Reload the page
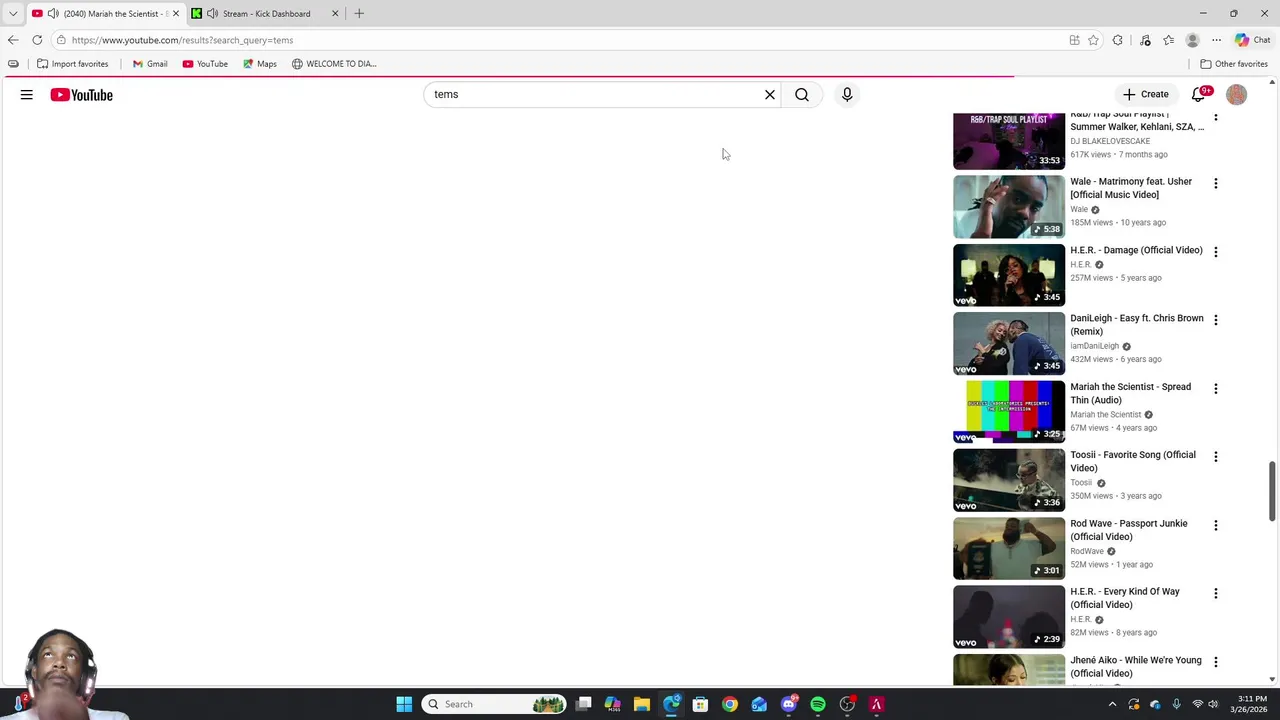 pyautogui.click(x=37, y=40)
